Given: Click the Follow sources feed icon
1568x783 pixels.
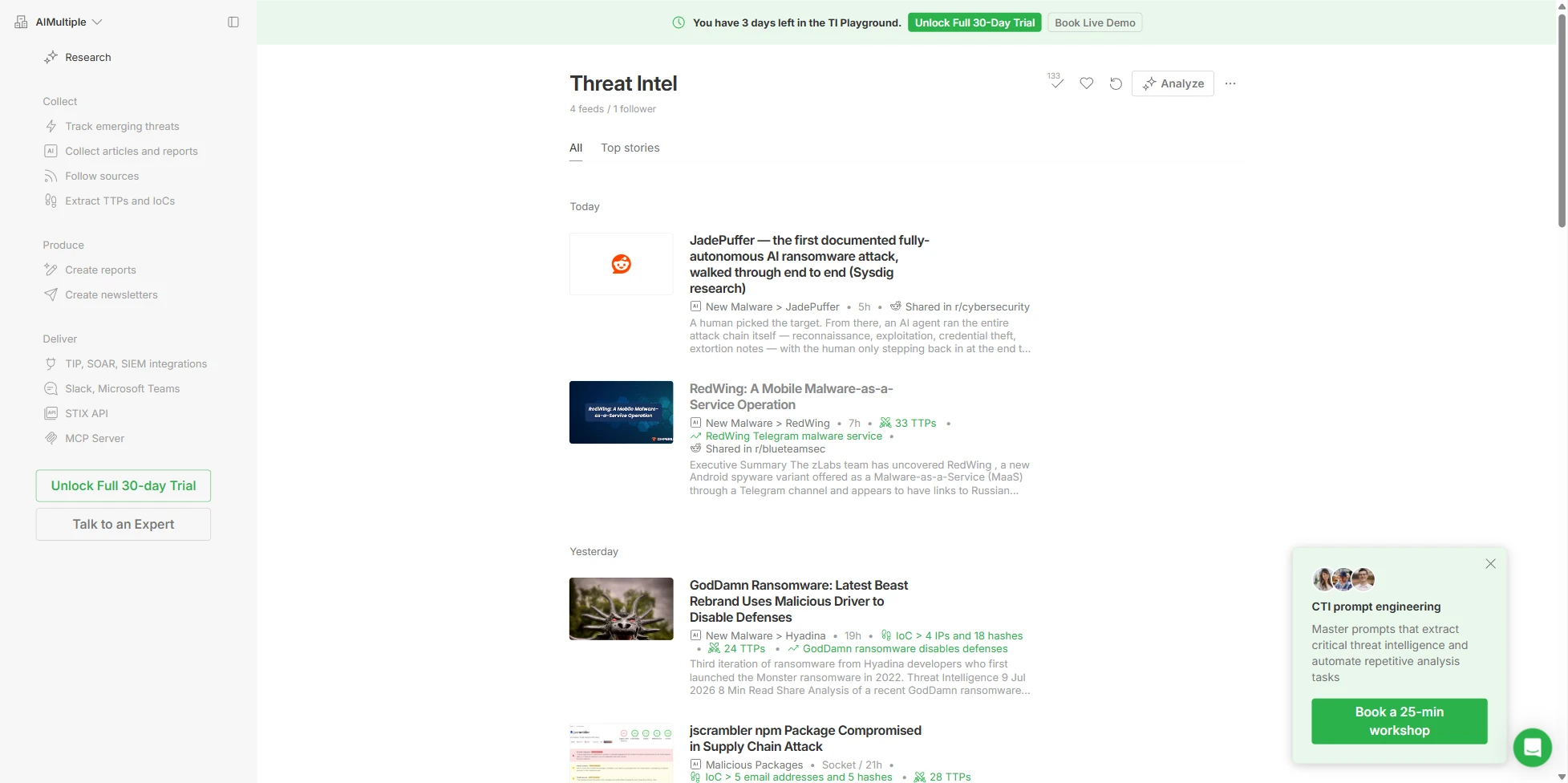Looking at the screenshot, I should click(51, 176).
